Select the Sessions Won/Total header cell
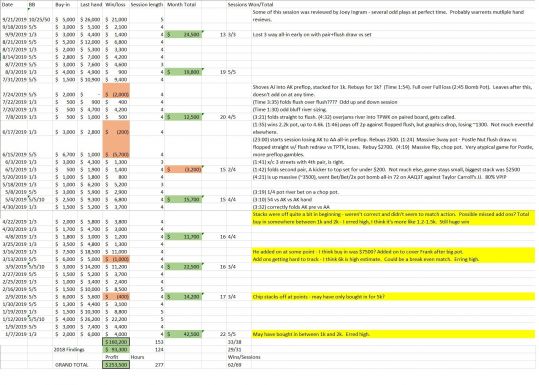This screenshot has width=539, height=385. click(251, 5)
